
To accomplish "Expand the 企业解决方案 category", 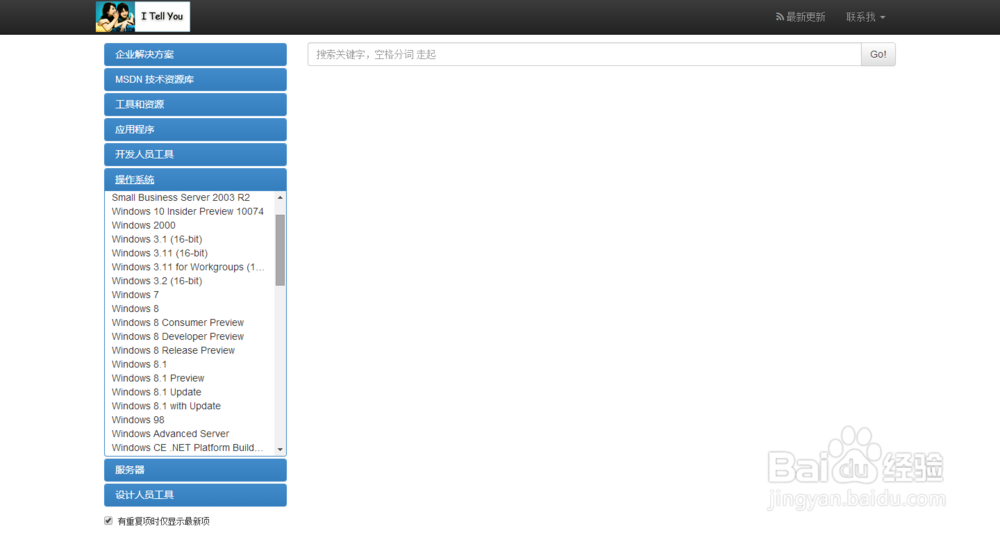I will [195, 55].
